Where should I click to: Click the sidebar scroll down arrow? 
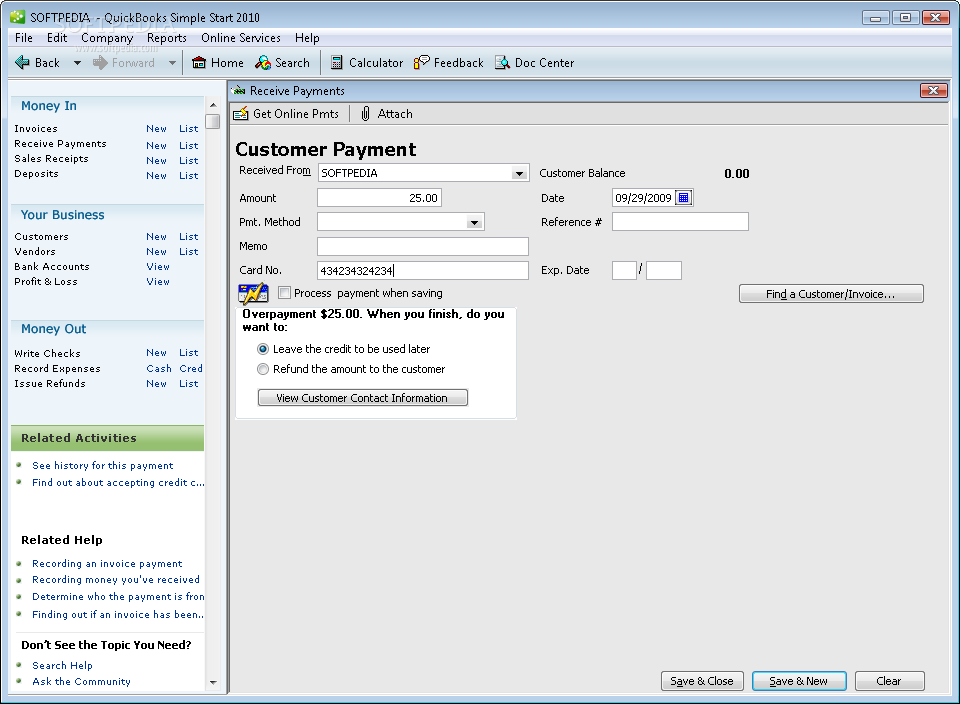tap(213, 682)
